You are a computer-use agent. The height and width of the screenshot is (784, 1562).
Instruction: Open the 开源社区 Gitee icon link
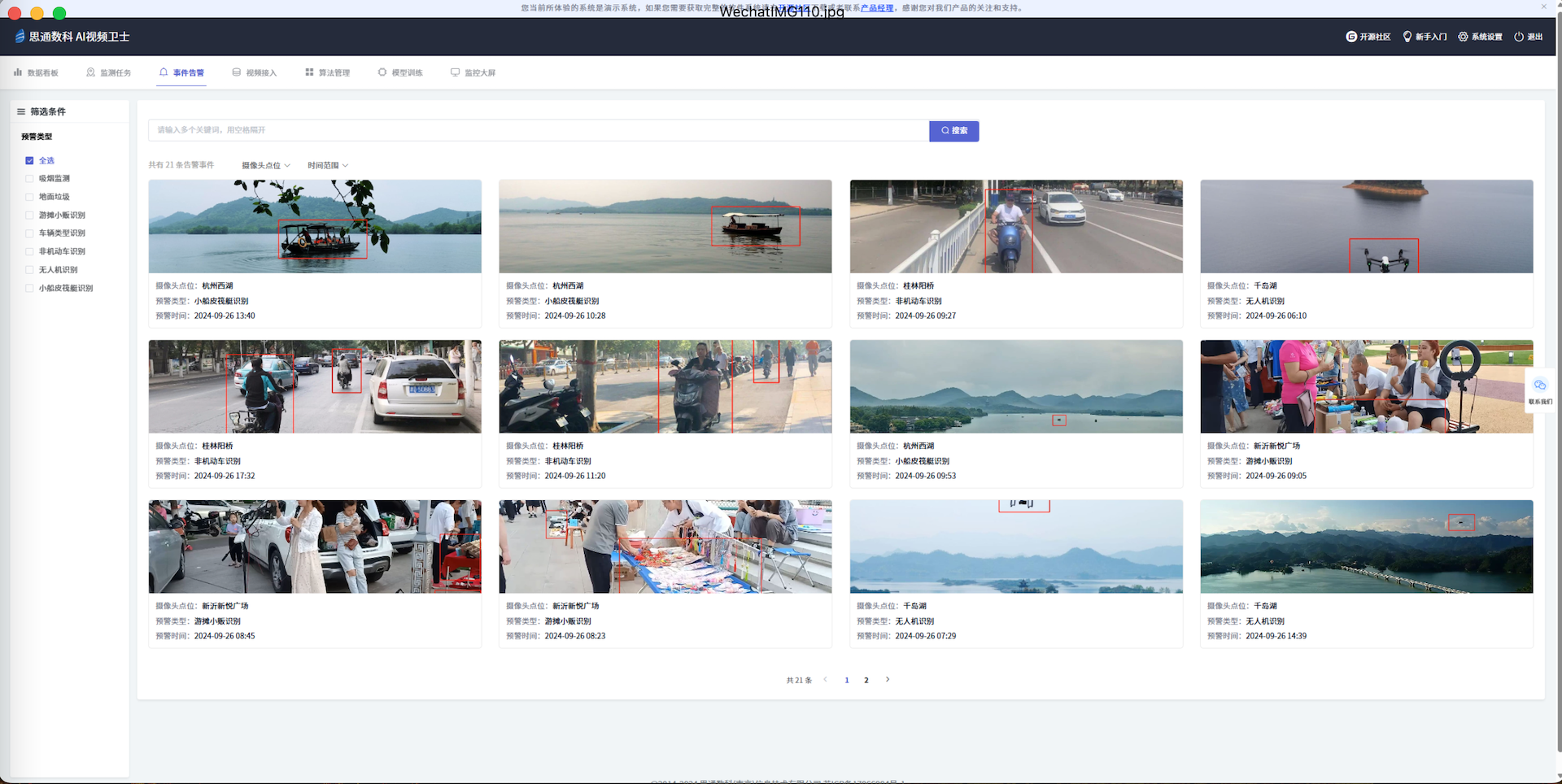coord(1351,37)
